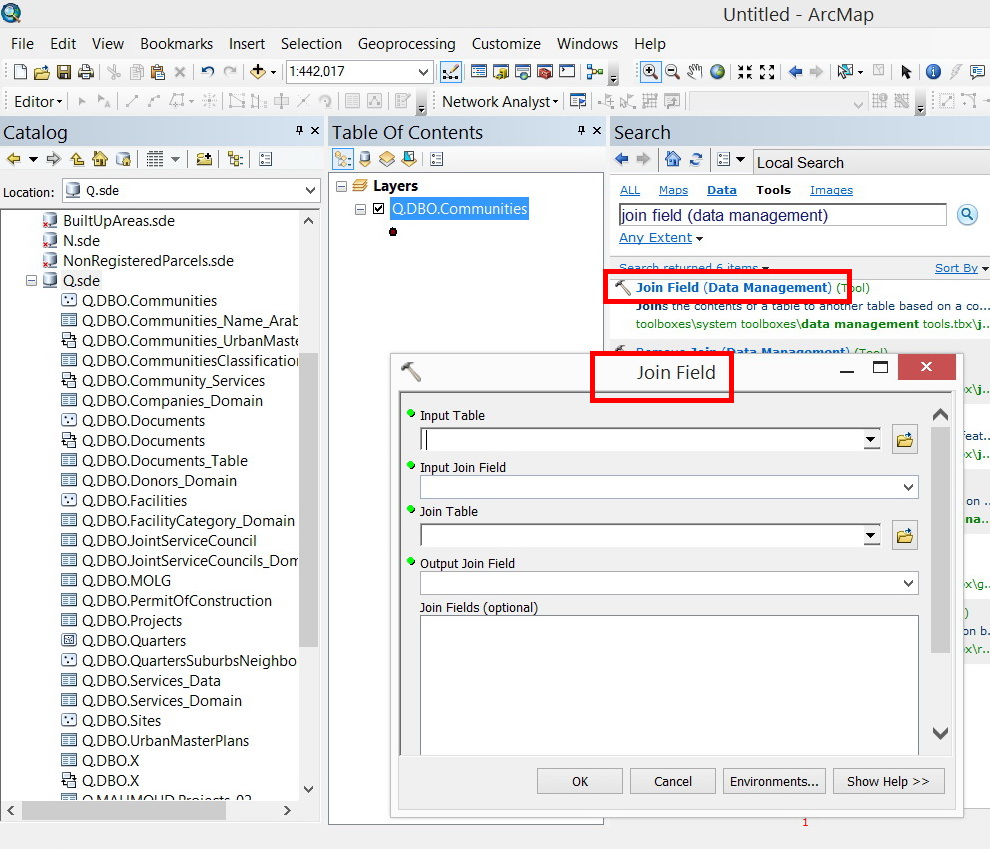
Task: Click the Go Back to Previous Extent arrow
Action: 796,71
